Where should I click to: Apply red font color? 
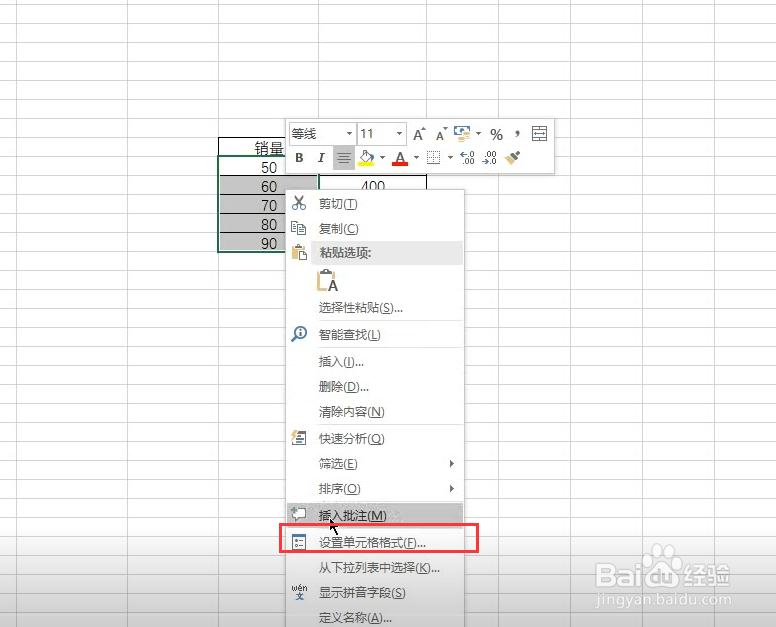pos(400,158)
